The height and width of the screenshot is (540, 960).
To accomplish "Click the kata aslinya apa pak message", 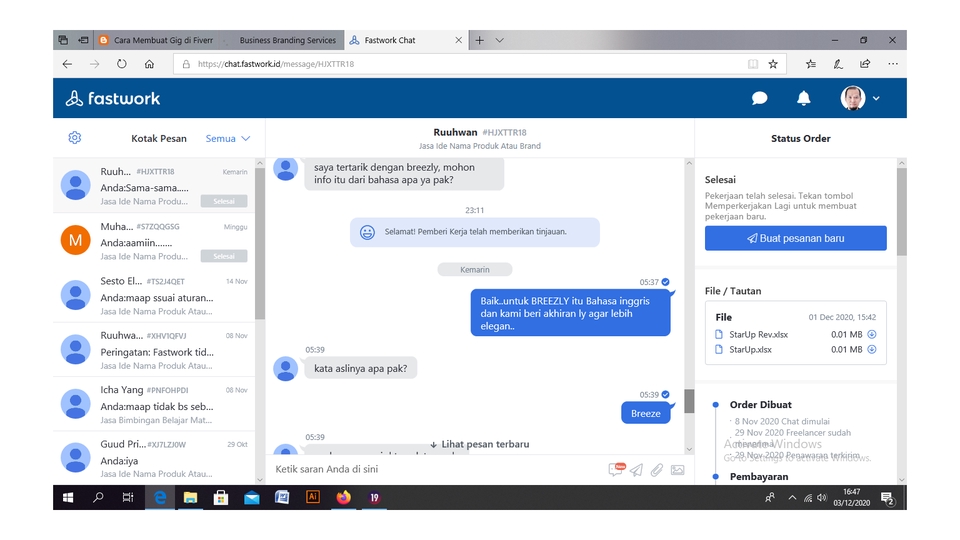I will [x=361, y=369].
